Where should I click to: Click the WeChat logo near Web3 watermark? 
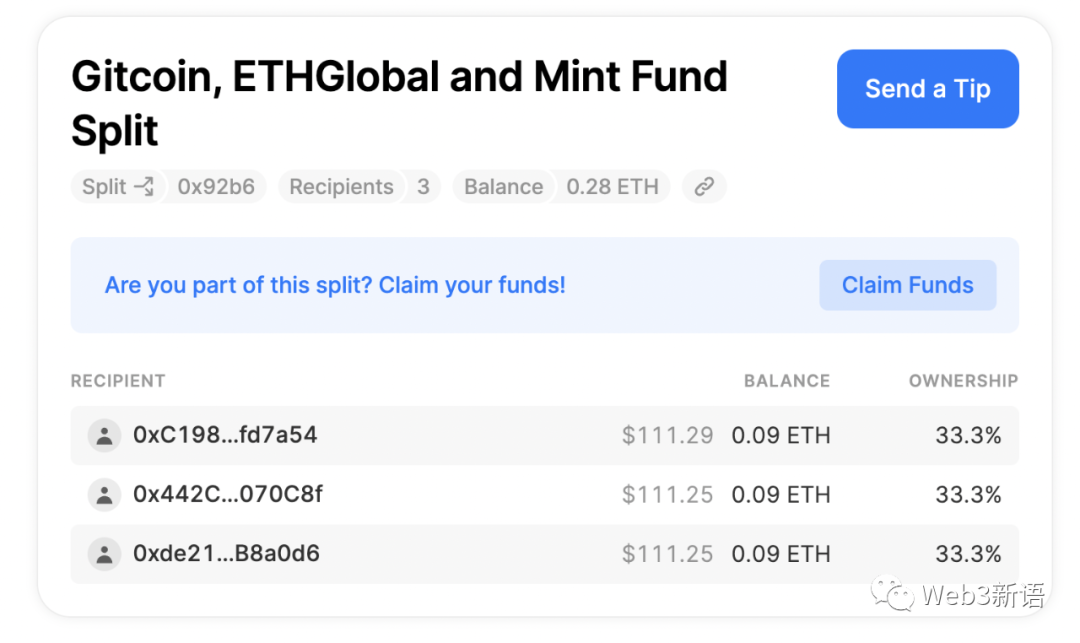892,596
